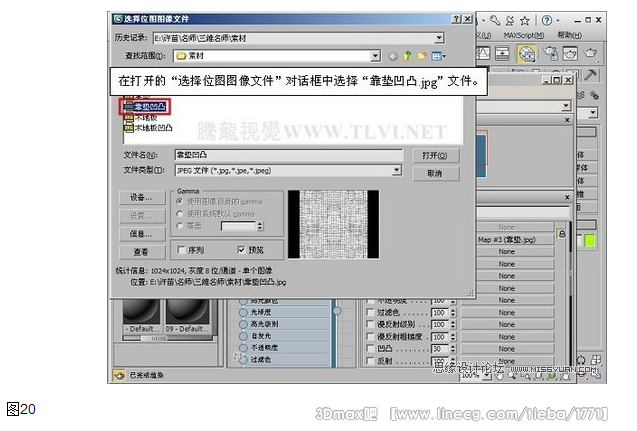This screenshot has width=637, height=431.
Task: Click the 文件名 filename input field
Action: click(x=289, y=155)
